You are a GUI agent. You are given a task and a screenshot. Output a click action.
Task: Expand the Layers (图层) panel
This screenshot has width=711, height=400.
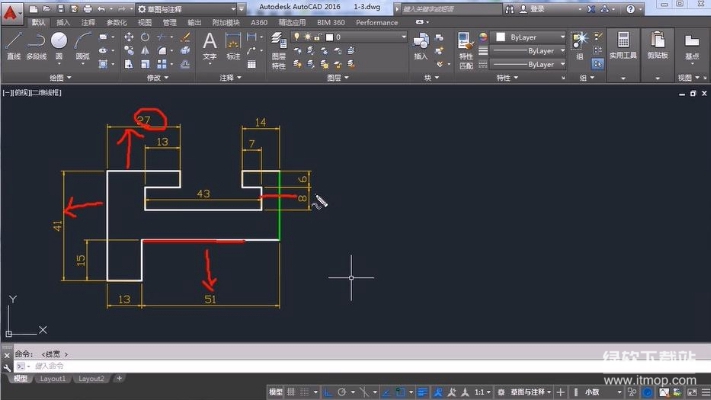pyautogui.click(x=338, y=78)
